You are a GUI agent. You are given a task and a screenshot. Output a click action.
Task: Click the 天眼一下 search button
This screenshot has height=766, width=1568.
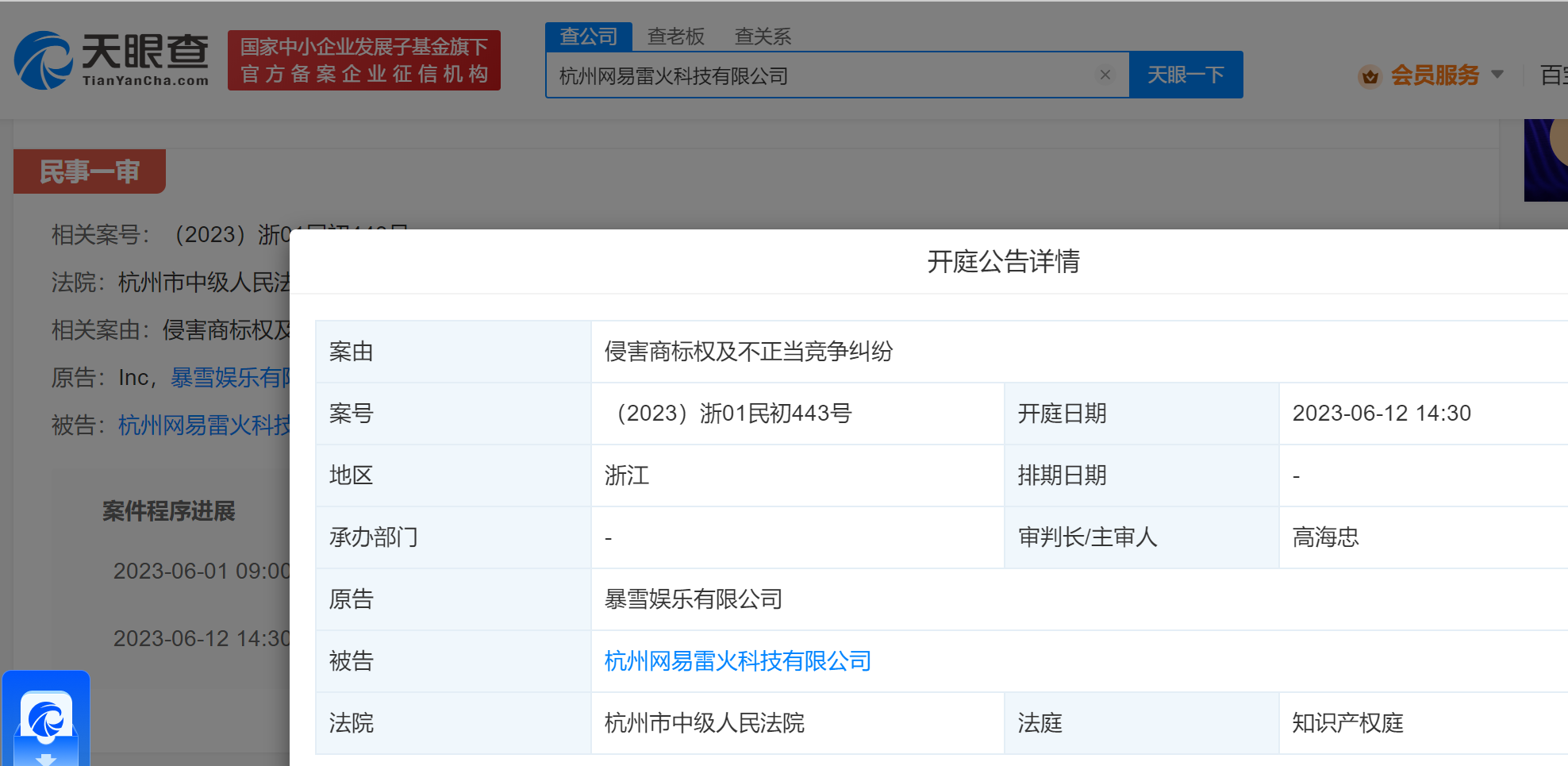[x=1186, y=75]
